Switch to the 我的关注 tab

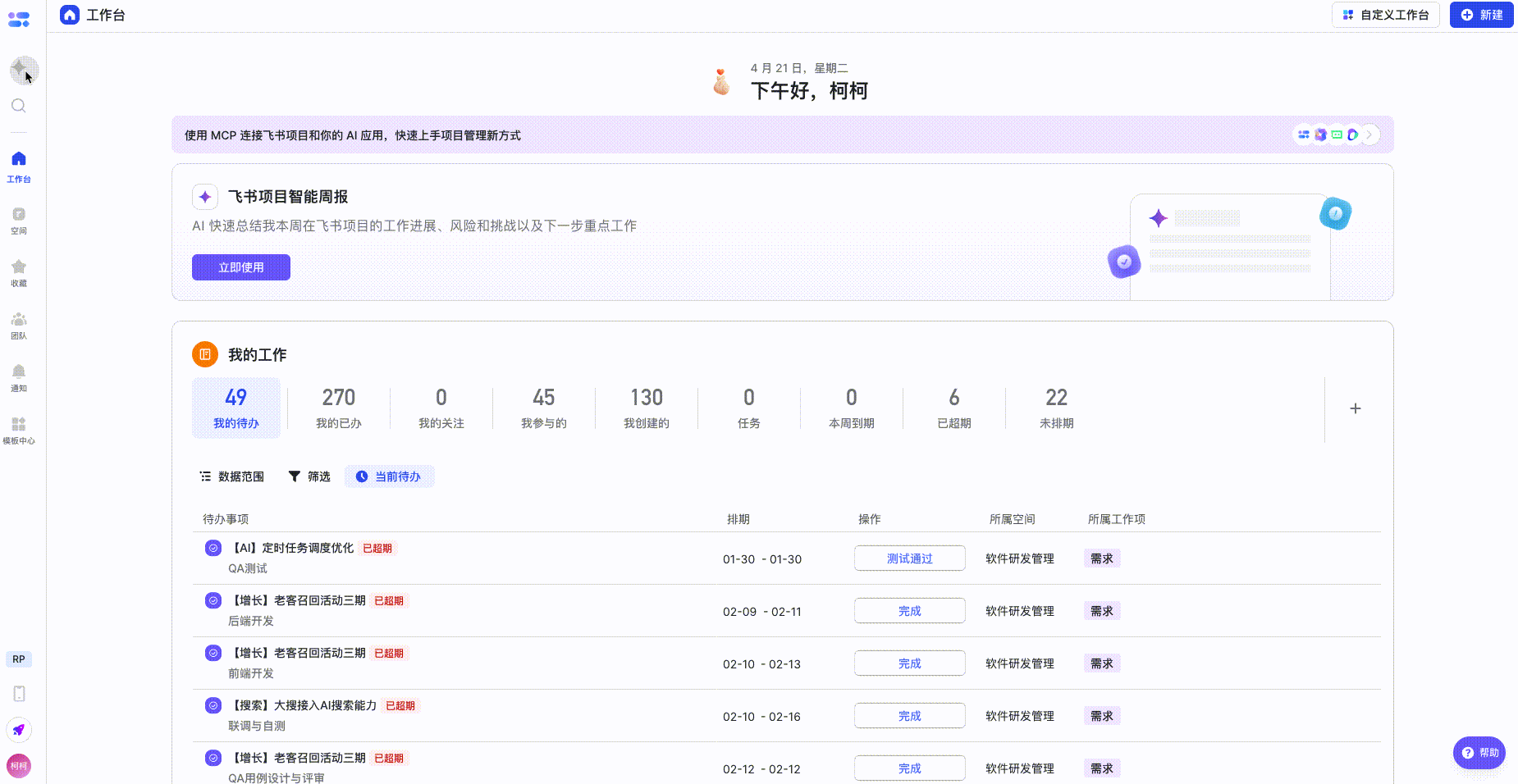coord(441,408)
